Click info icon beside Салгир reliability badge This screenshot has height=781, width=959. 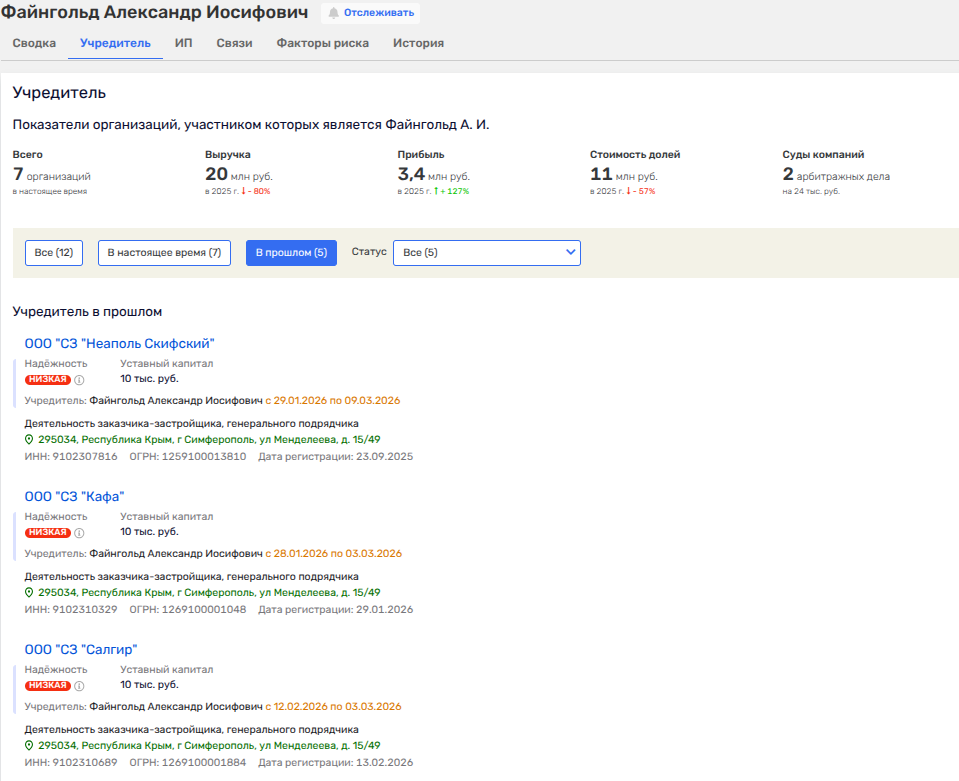click(80, 686)
